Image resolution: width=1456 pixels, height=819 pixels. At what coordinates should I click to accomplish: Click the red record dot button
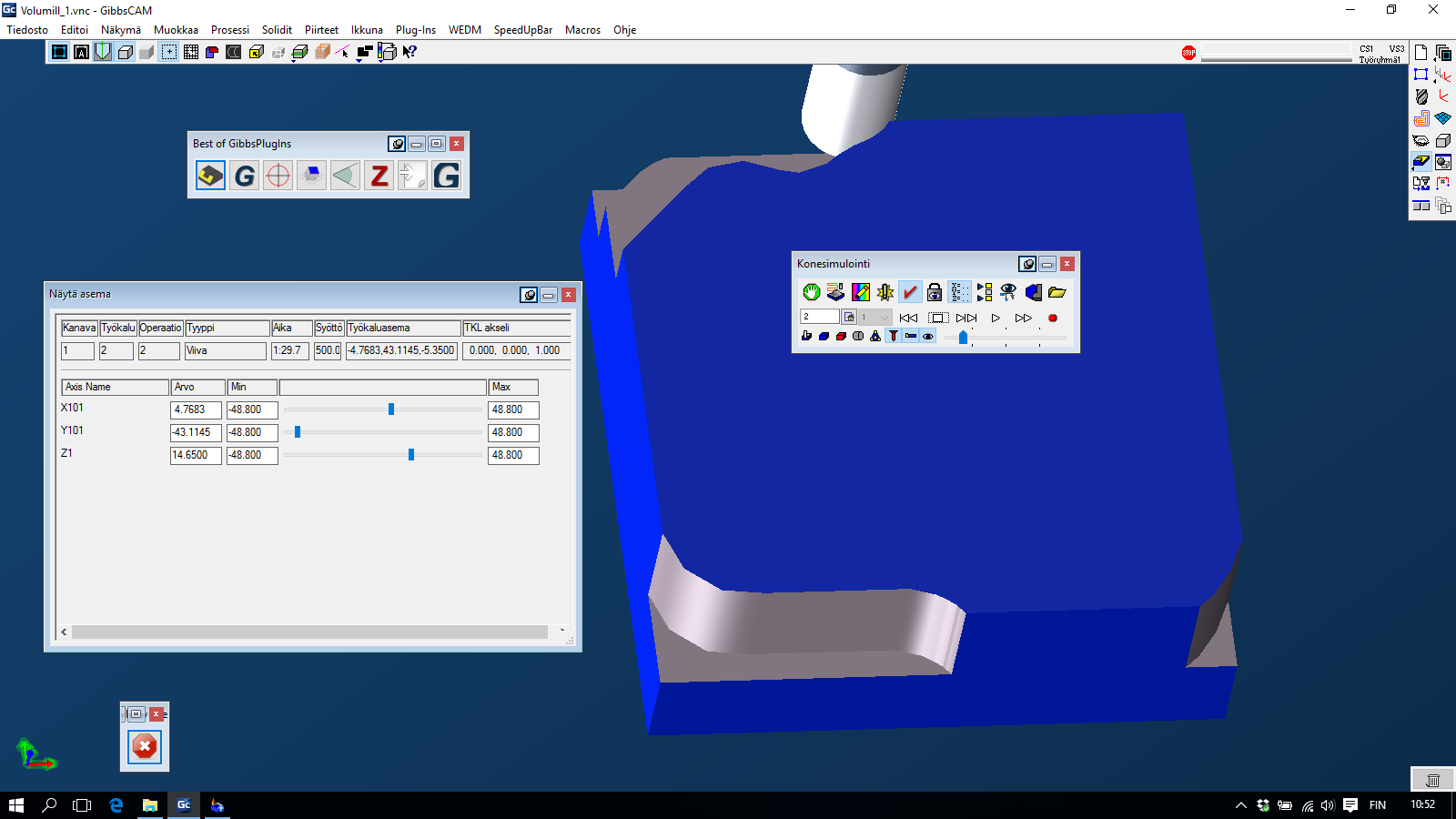pos(1053,318)
